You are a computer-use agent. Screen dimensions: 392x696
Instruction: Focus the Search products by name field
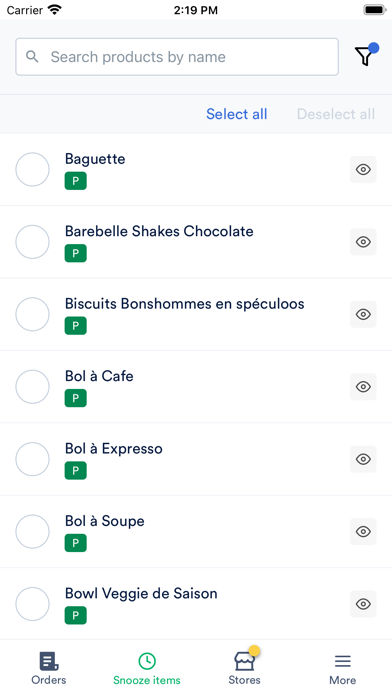[x=177, y=57]
